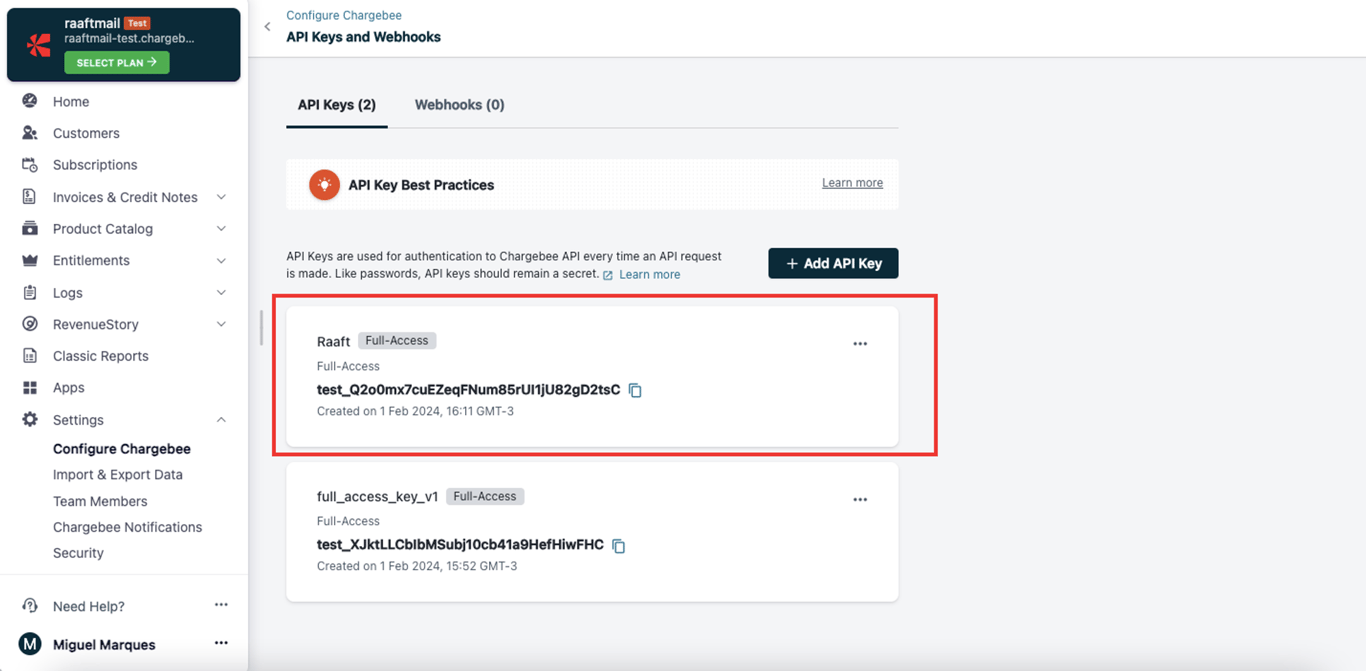This screenshot has height=671, width=1366.
Task: Expand Invoices & Credit Notes submenu
Action: point(221,197)
